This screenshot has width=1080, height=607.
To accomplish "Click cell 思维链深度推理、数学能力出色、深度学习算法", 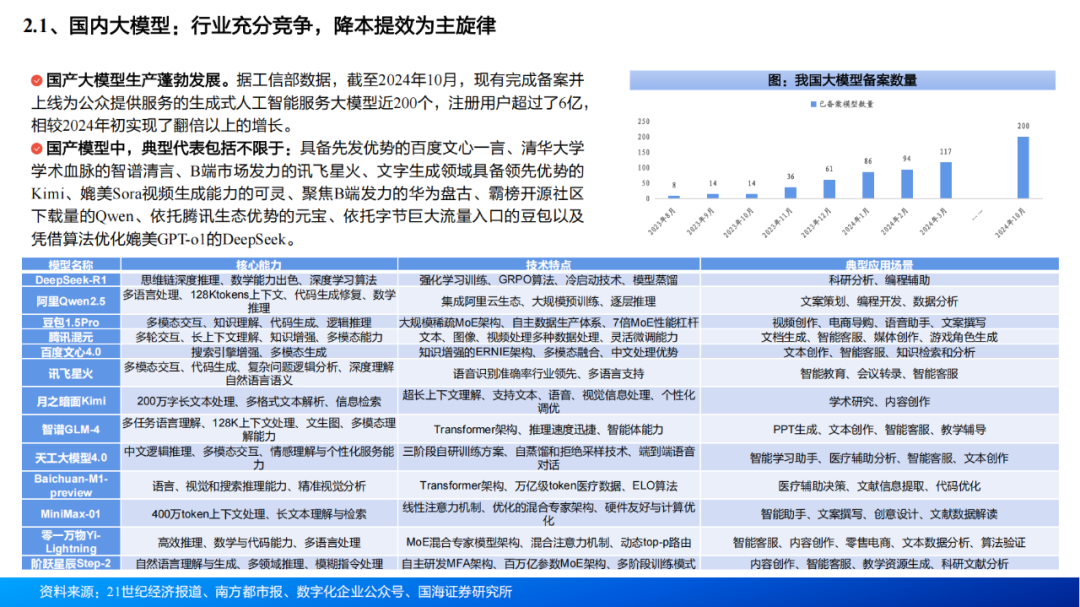I will (x=259, y=280).
